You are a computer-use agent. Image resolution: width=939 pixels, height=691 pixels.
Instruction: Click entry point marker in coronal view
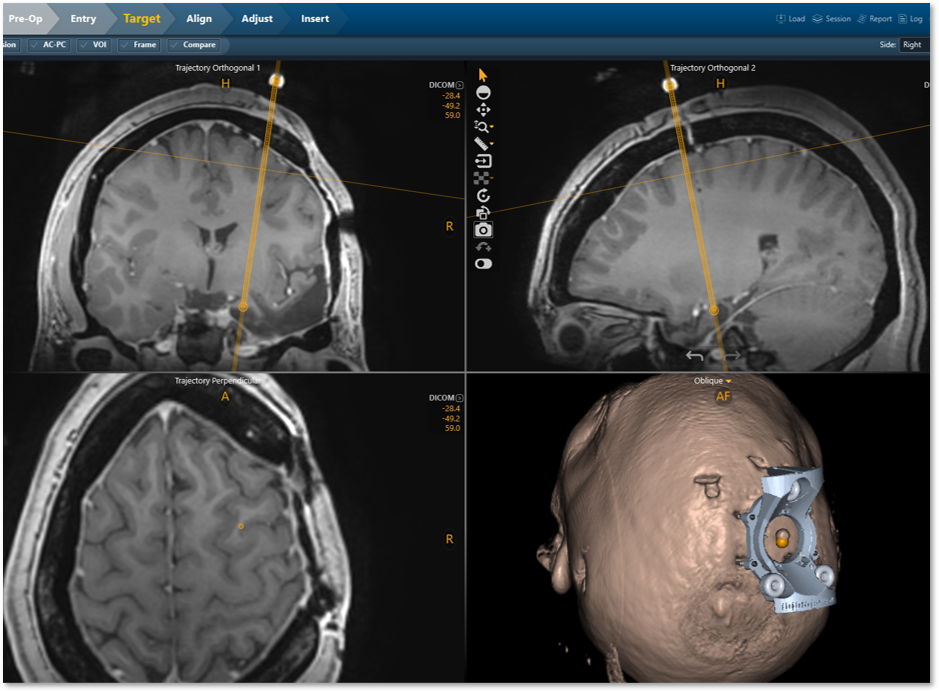[275, 81]
